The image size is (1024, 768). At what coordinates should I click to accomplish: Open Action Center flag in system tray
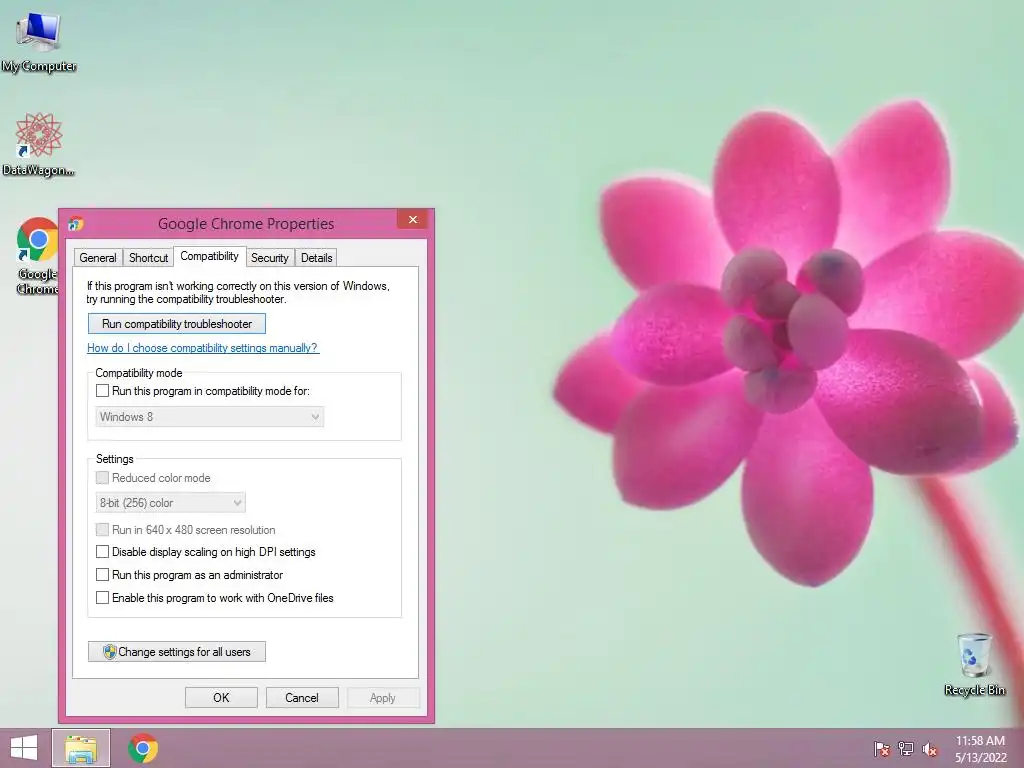(x=882, y=749)
